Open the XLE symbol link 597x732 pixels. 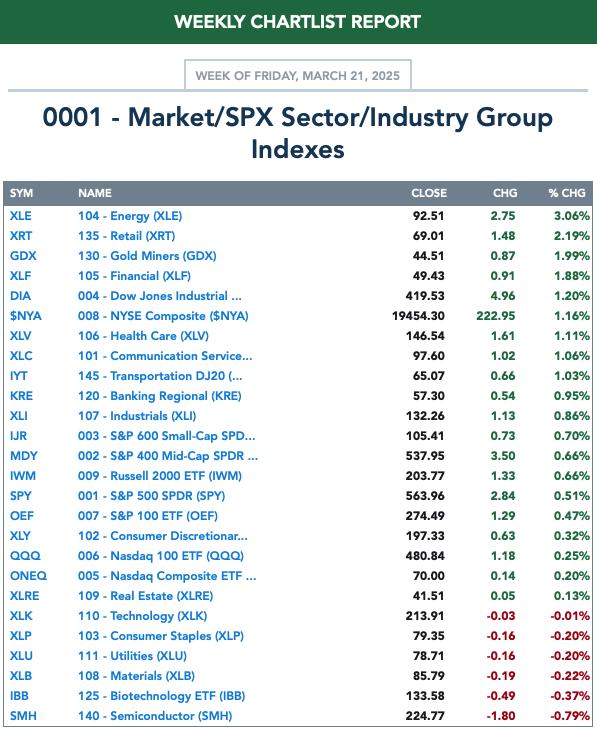(21, 216)
